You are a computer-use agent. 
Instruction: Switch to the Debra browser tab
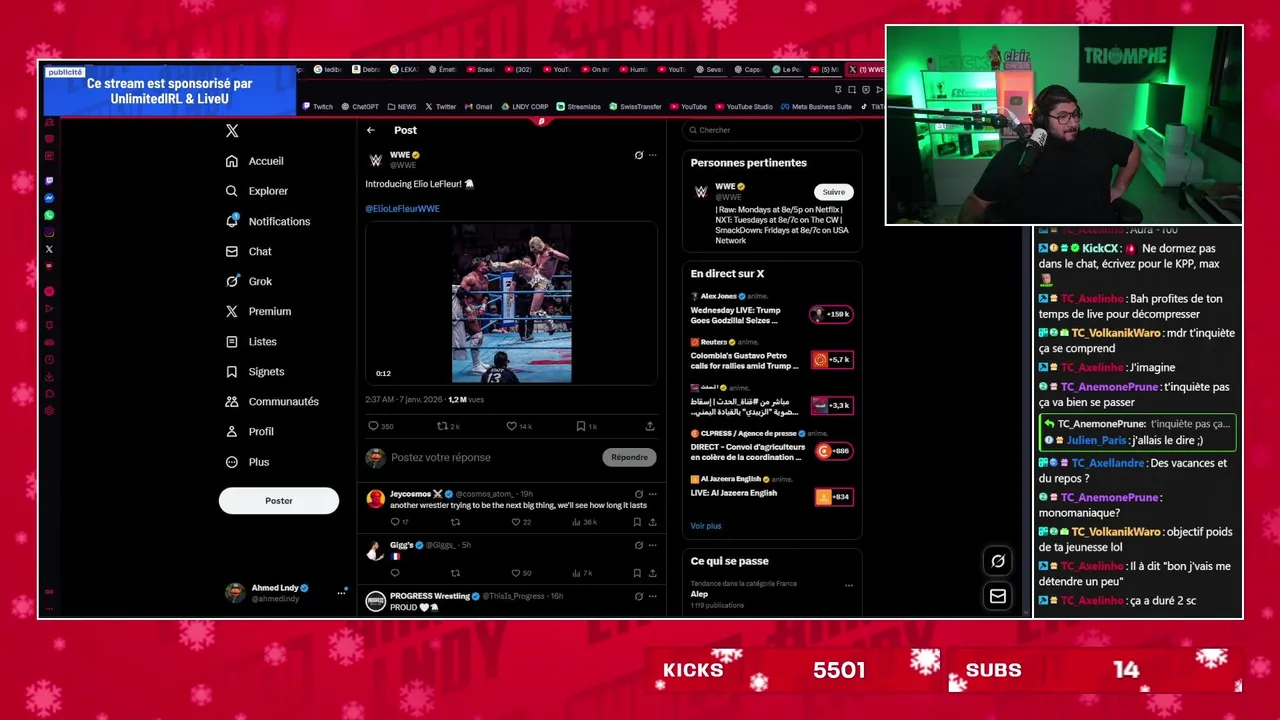(365, 70)
